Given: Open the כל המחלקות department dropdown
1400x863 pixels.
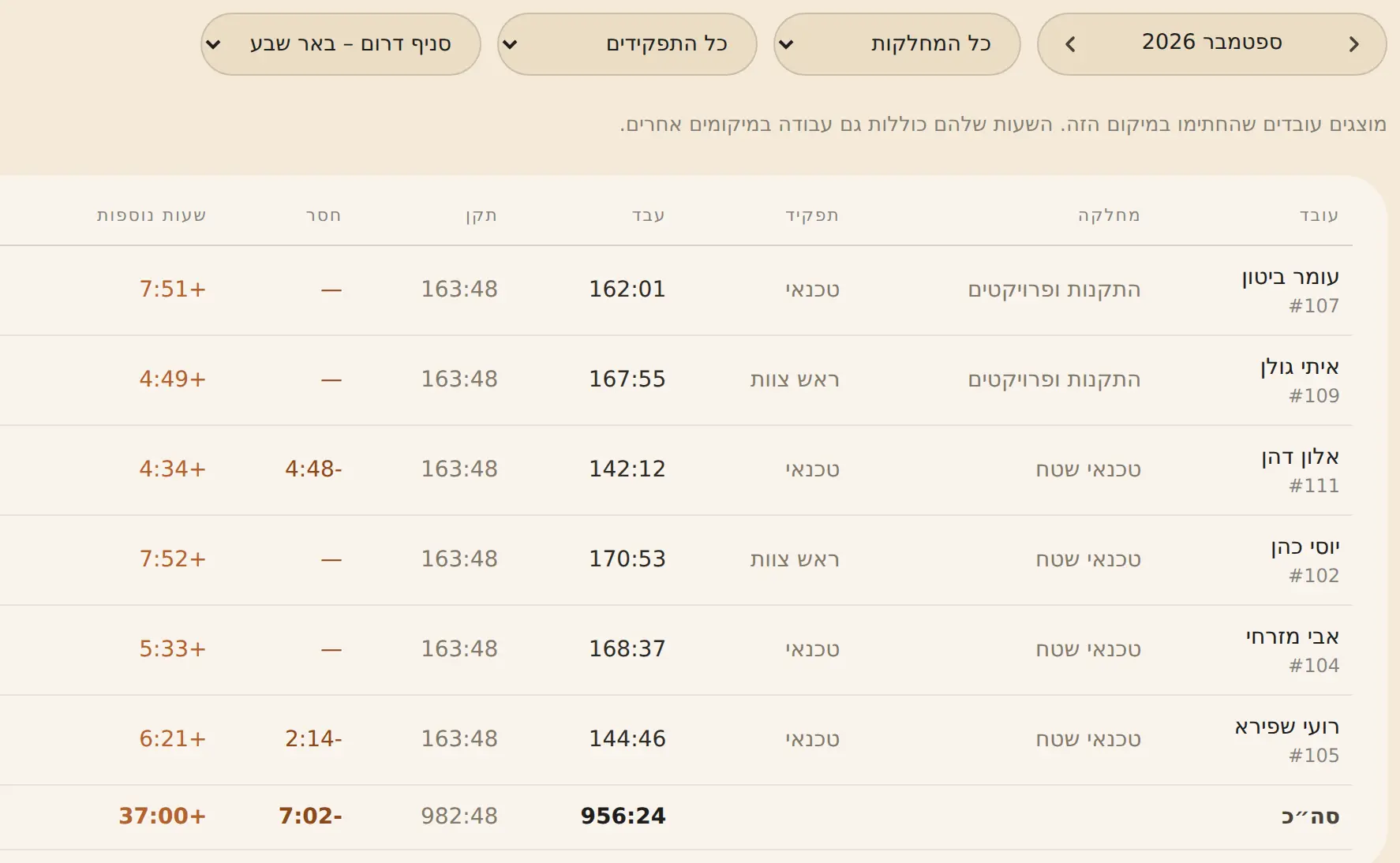Looking at the screenshot, I should [897, 44].
